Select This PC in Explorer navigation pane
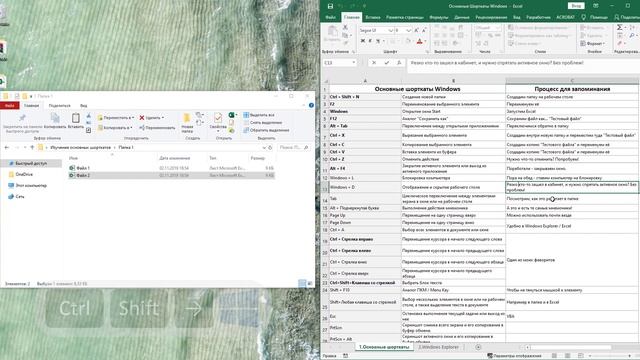This screenshot has width=640, height=360. [27, 185]
